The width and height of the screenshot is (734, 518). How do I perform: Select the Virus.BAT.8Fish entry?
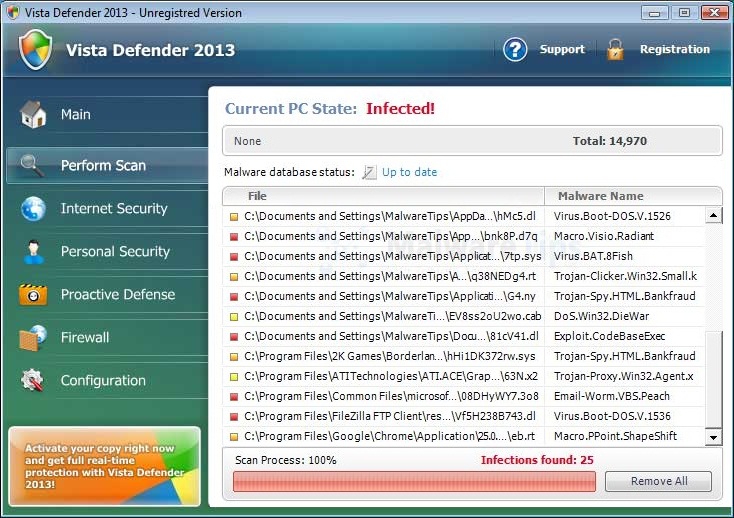593,256
